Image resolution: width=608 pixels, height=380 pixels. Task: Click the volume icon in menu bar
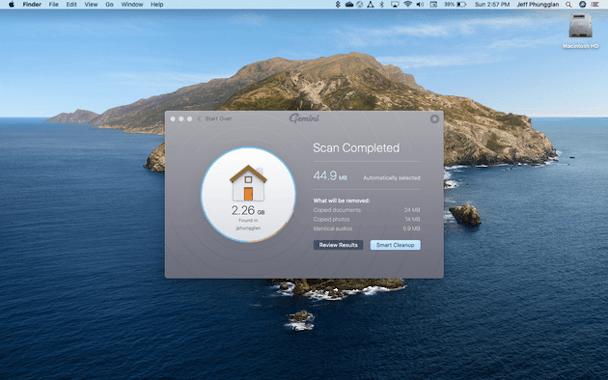click(x=420, y=5)
